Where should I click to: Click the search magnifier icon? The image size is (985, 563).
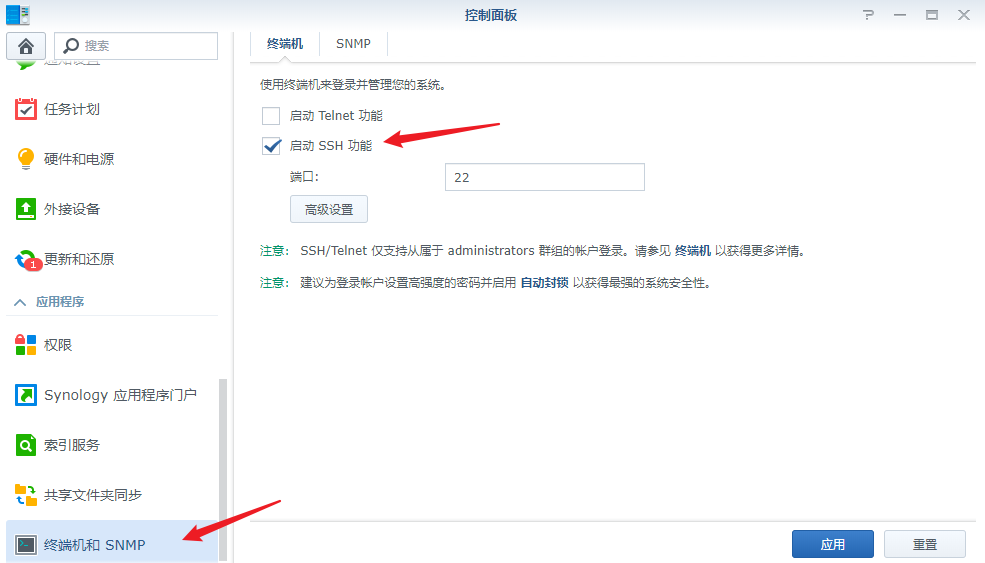[71, 45]
